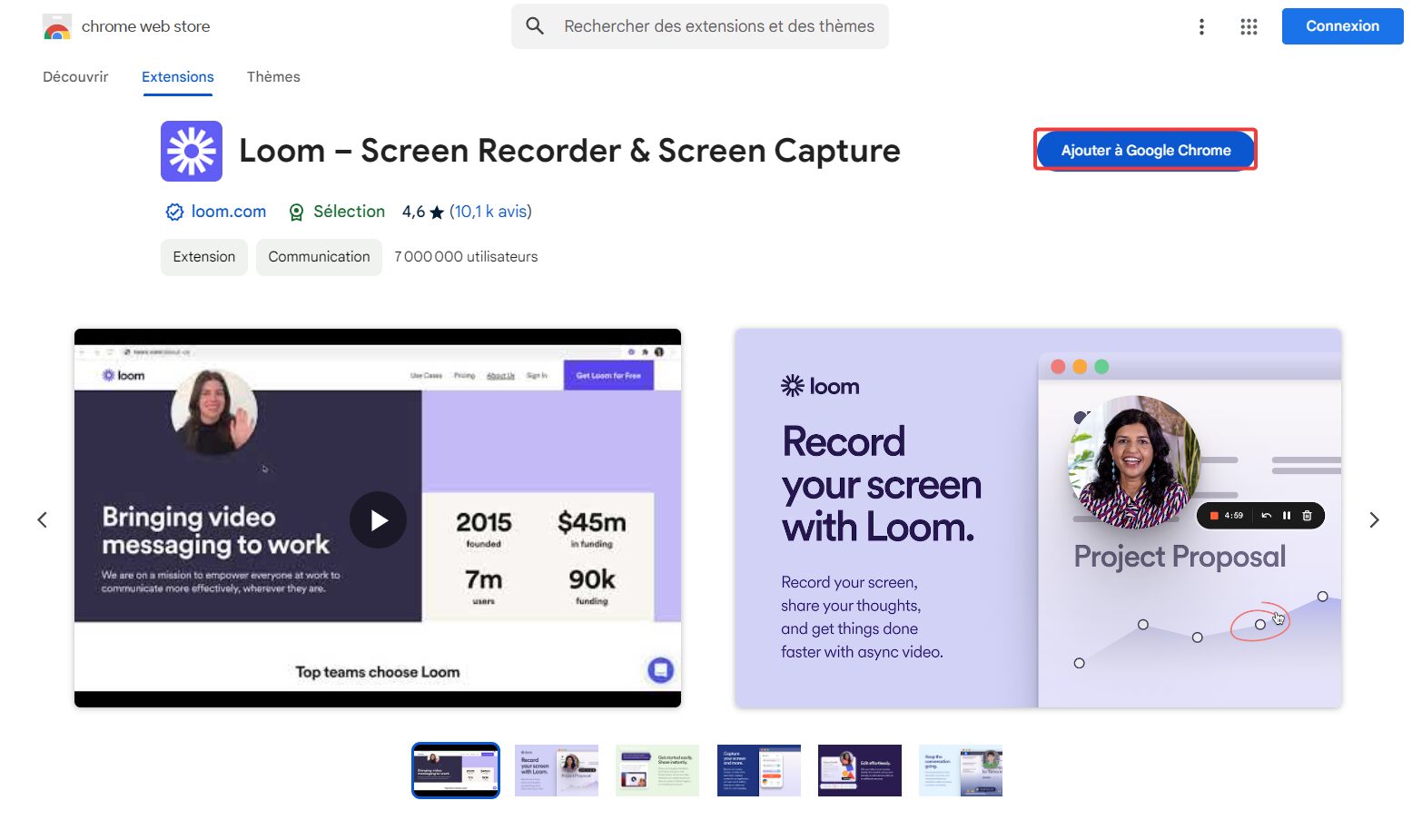Image resolution: width=1422 pixels, height=840 pixels.
Task: Open the three-dot more options menu
Action: (x=1201, y=26)
